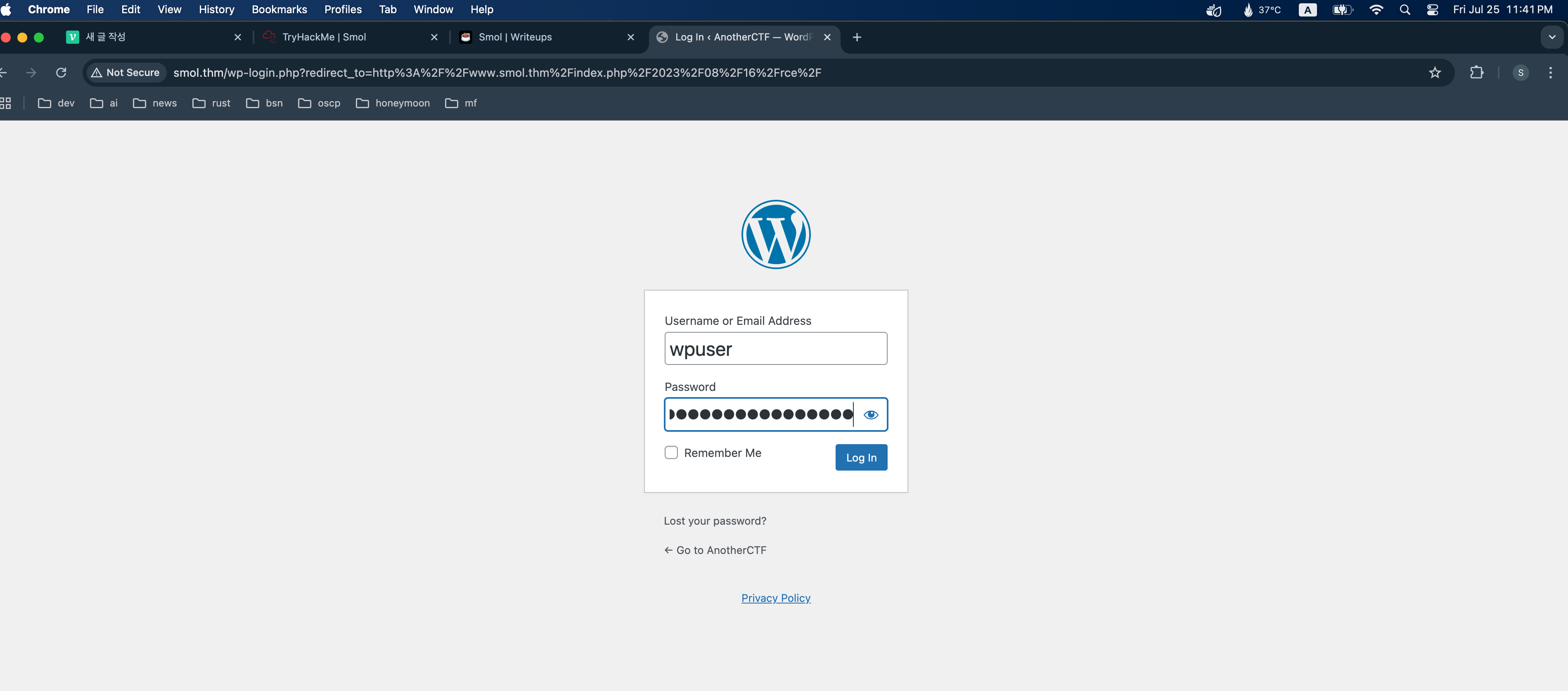Image resolution: width=1568 pixels, height=691 pixels.
Task: Open the oscp bookmark folder
Action: tap(319, 103)
